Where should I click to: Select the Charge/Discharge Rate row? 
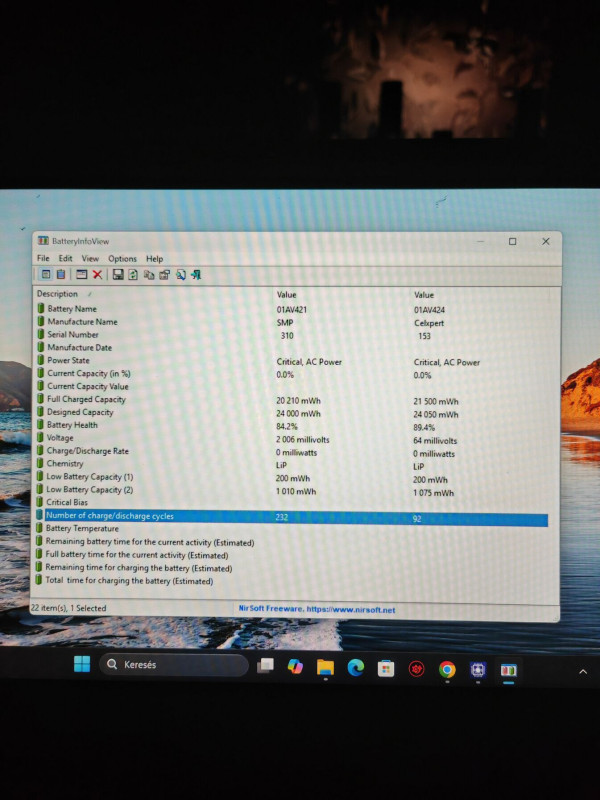pyautogui.click(x=292, y=451)
